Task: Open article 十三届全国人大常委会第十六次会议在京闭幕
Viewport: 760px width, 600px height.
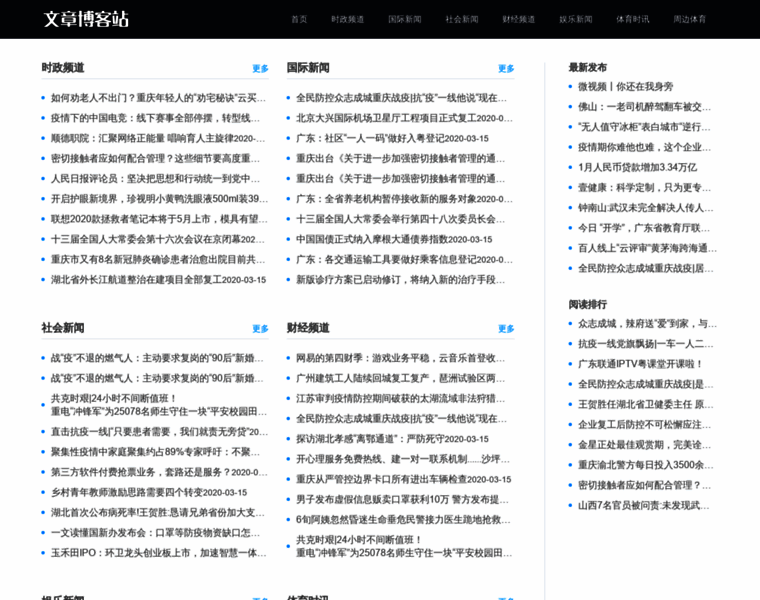Action: click(x=158, y=239)
